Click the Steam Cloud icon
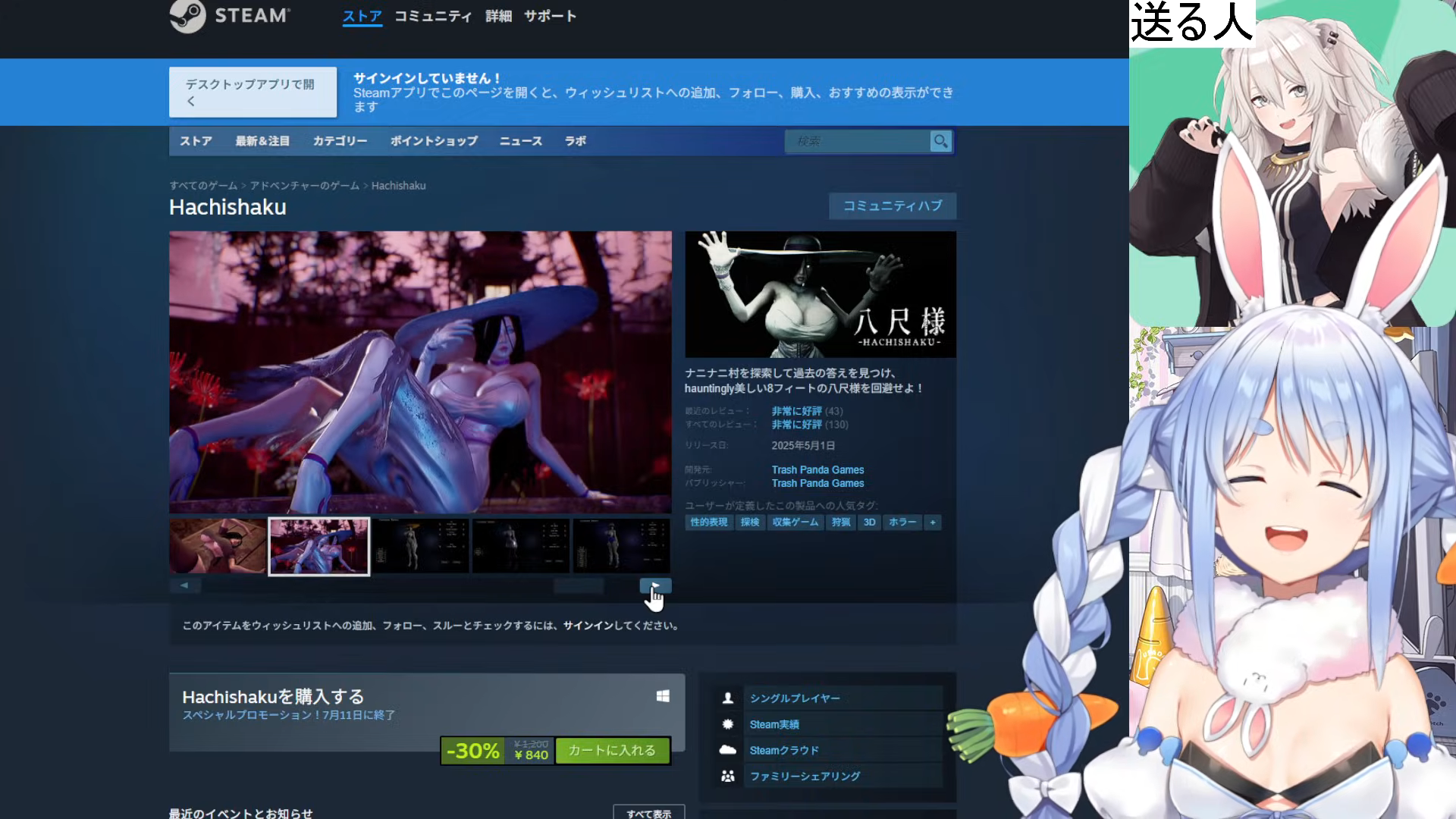The height and width of the screenshot is (819, 1456). click(x=728, y=750)
